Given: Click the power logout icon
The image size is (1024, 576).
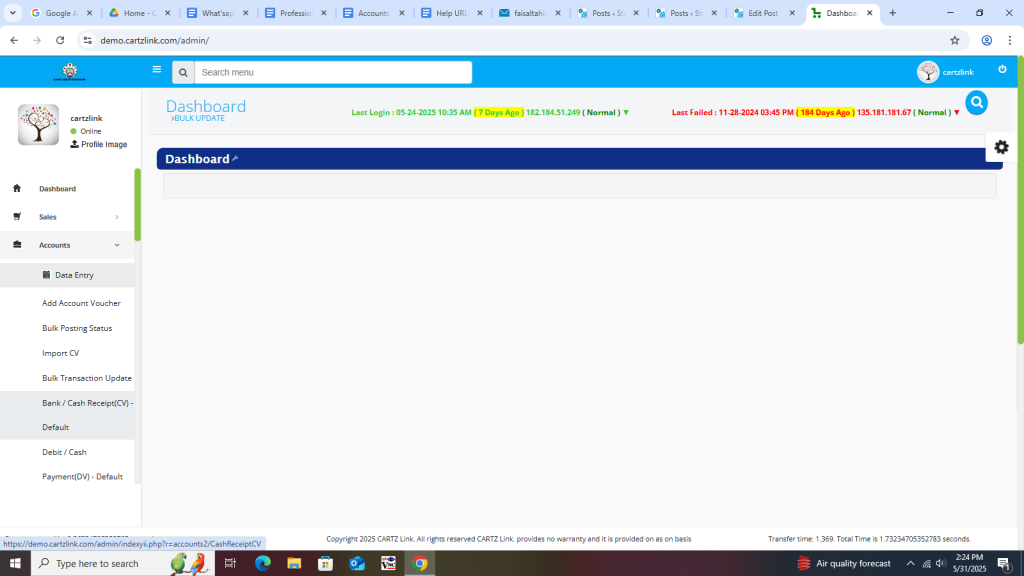Looking at the screenshot, I should coord(1002,70).
